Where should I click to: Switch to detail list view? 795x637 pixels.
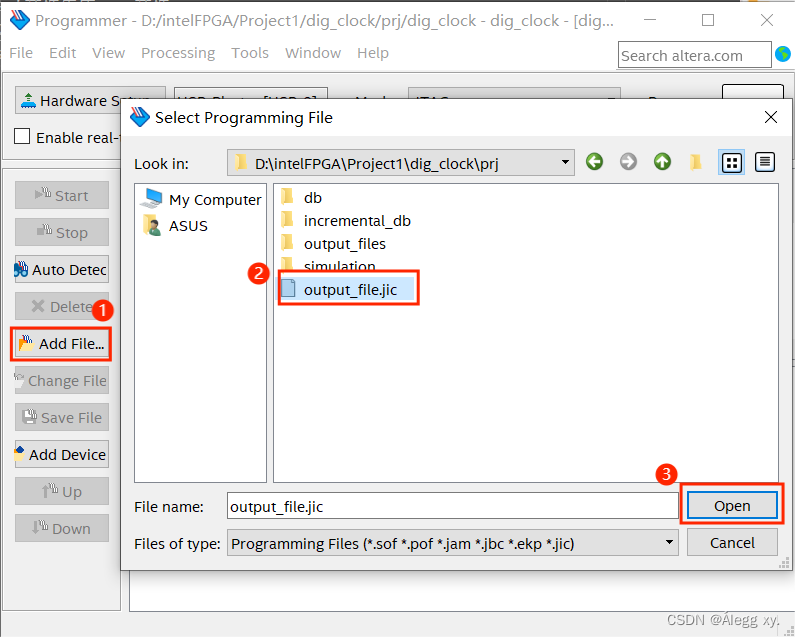click(x=765, y=162)
